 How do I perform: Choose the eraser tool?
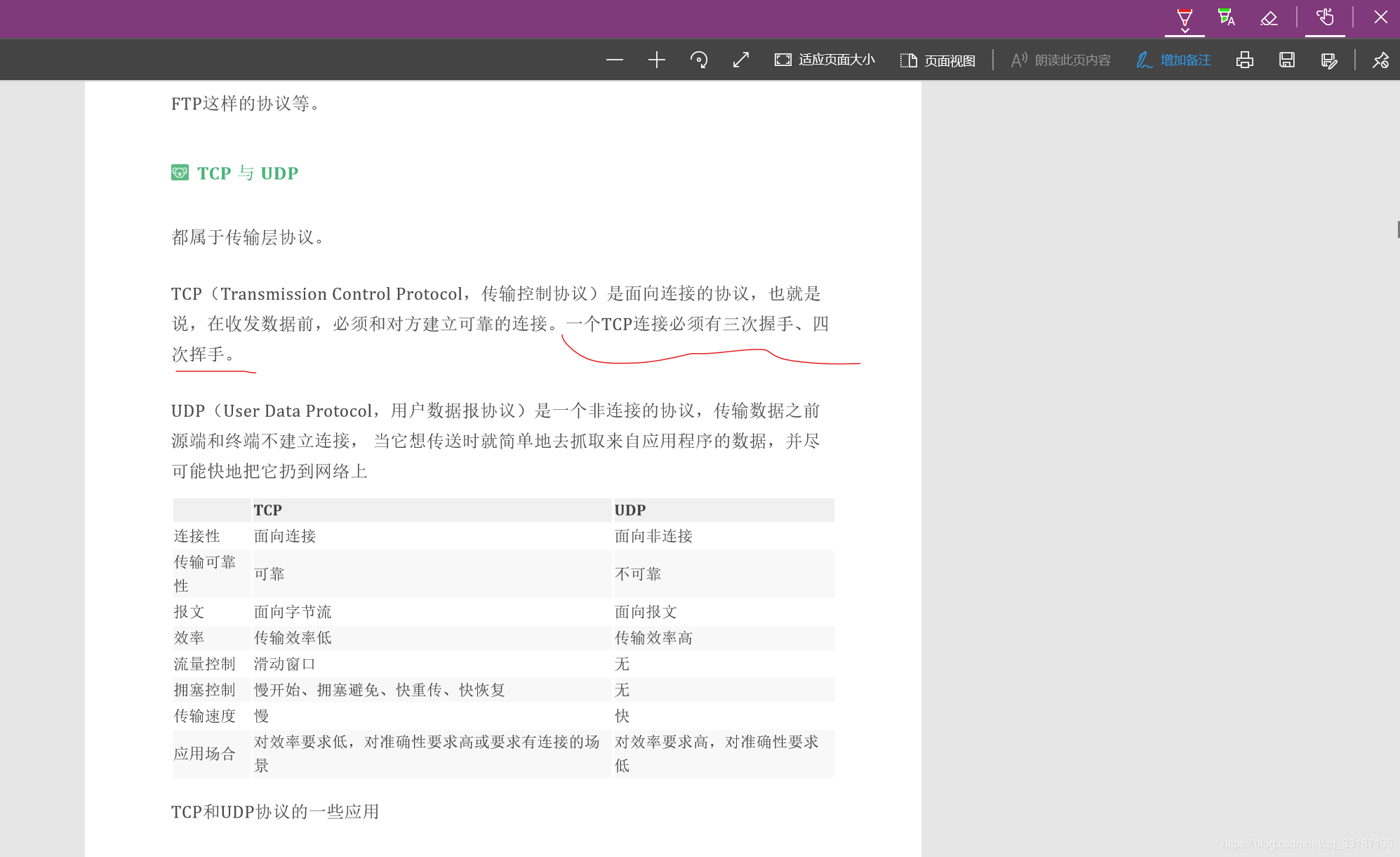coord(1269,18)
